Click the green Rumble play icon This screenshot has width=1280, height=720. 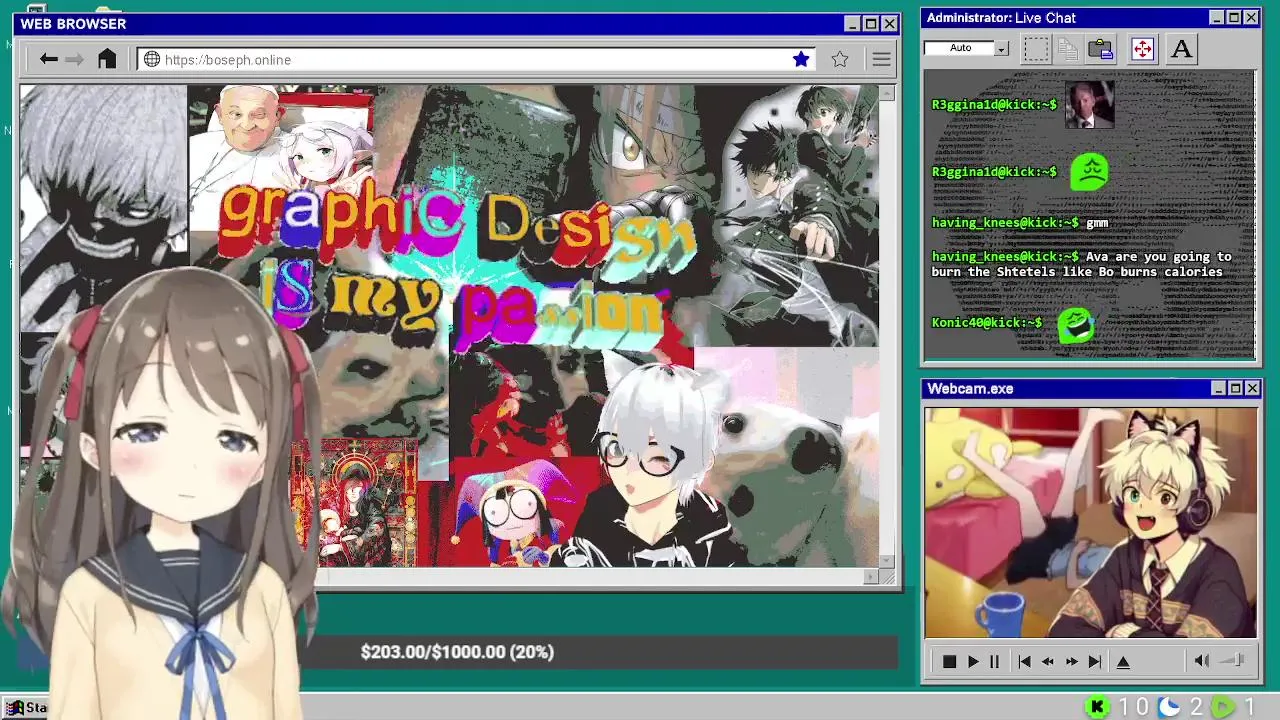click(x=1223, y=708)
